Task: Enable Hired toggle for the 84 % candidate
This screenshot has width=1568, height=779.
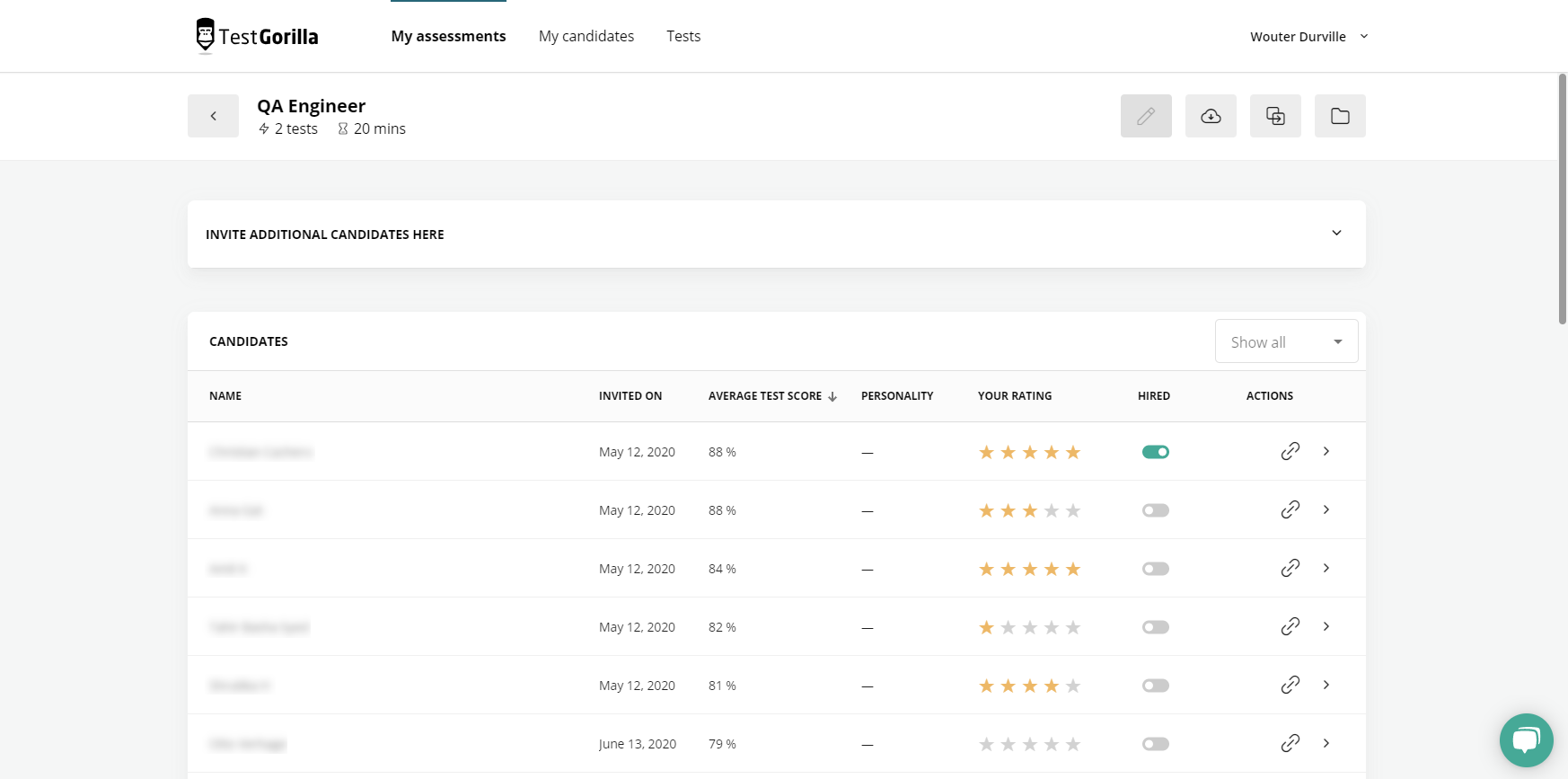Action: tap(1156, 569)
